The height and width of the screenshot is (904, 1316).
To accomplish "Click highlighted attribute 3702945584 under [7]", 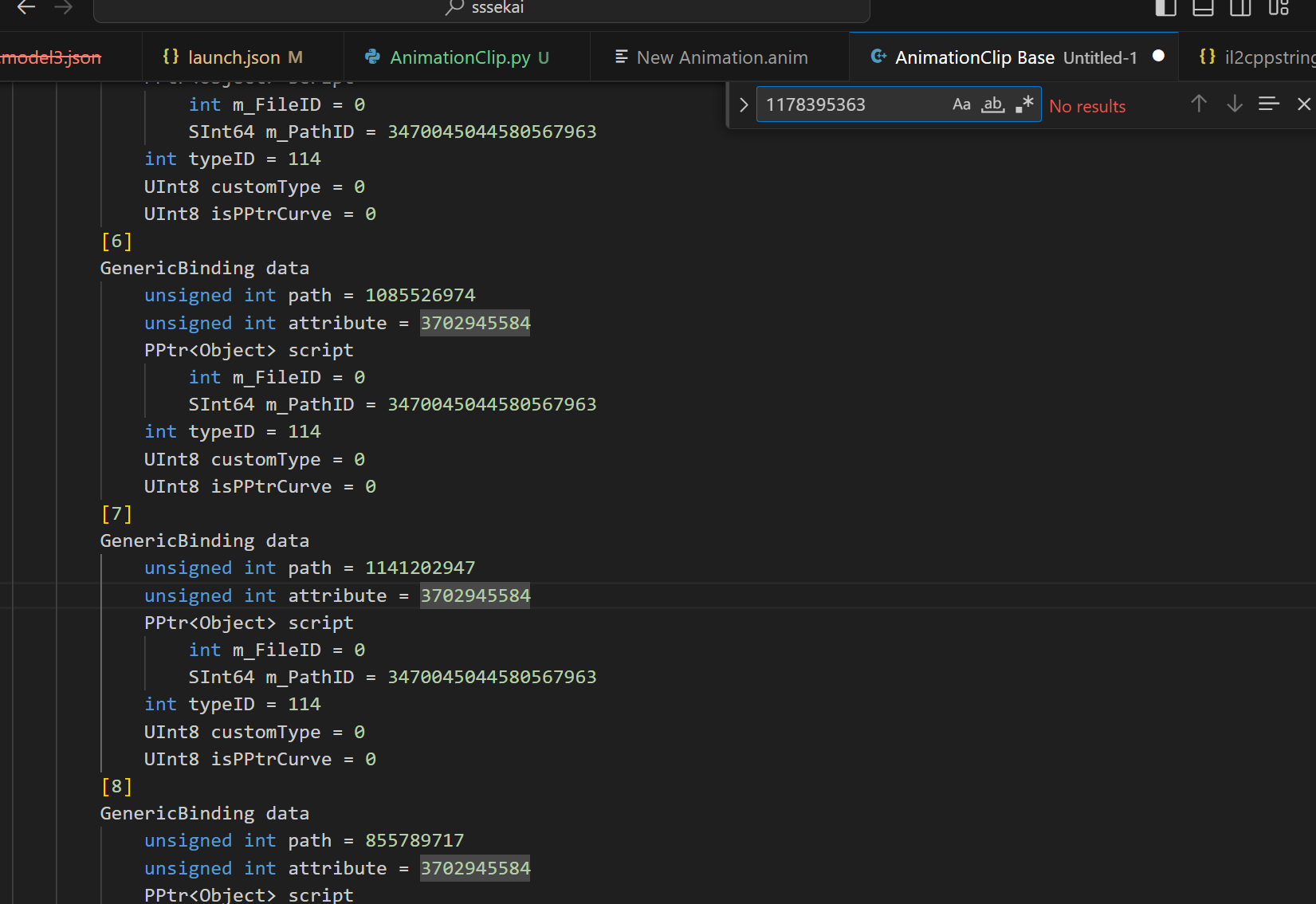I will click(x=475, y=595).
